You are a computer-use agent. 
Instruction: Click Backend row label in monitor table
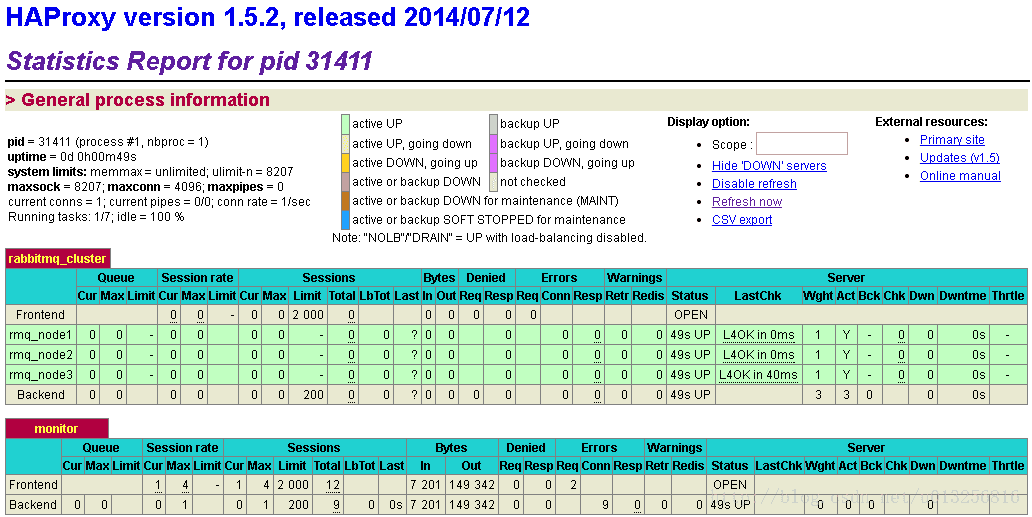tap(33, 505)
